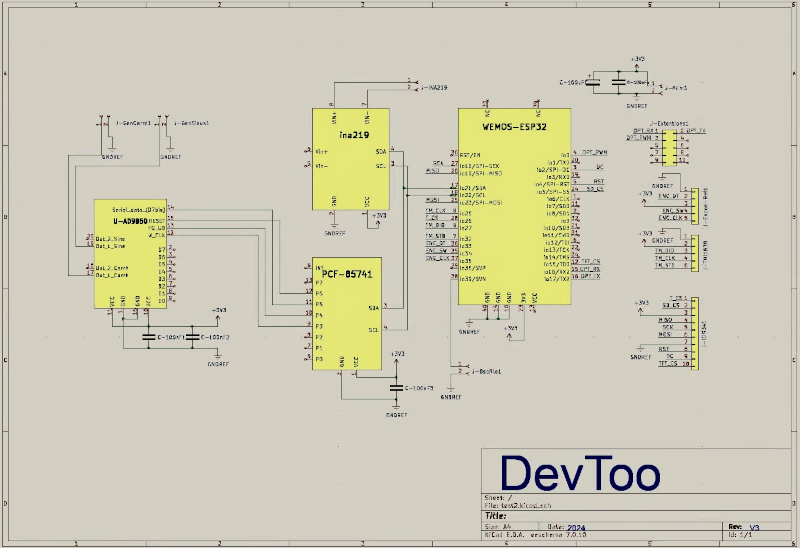
Task: Click the Size: A4 field
Action: (498, 527)
